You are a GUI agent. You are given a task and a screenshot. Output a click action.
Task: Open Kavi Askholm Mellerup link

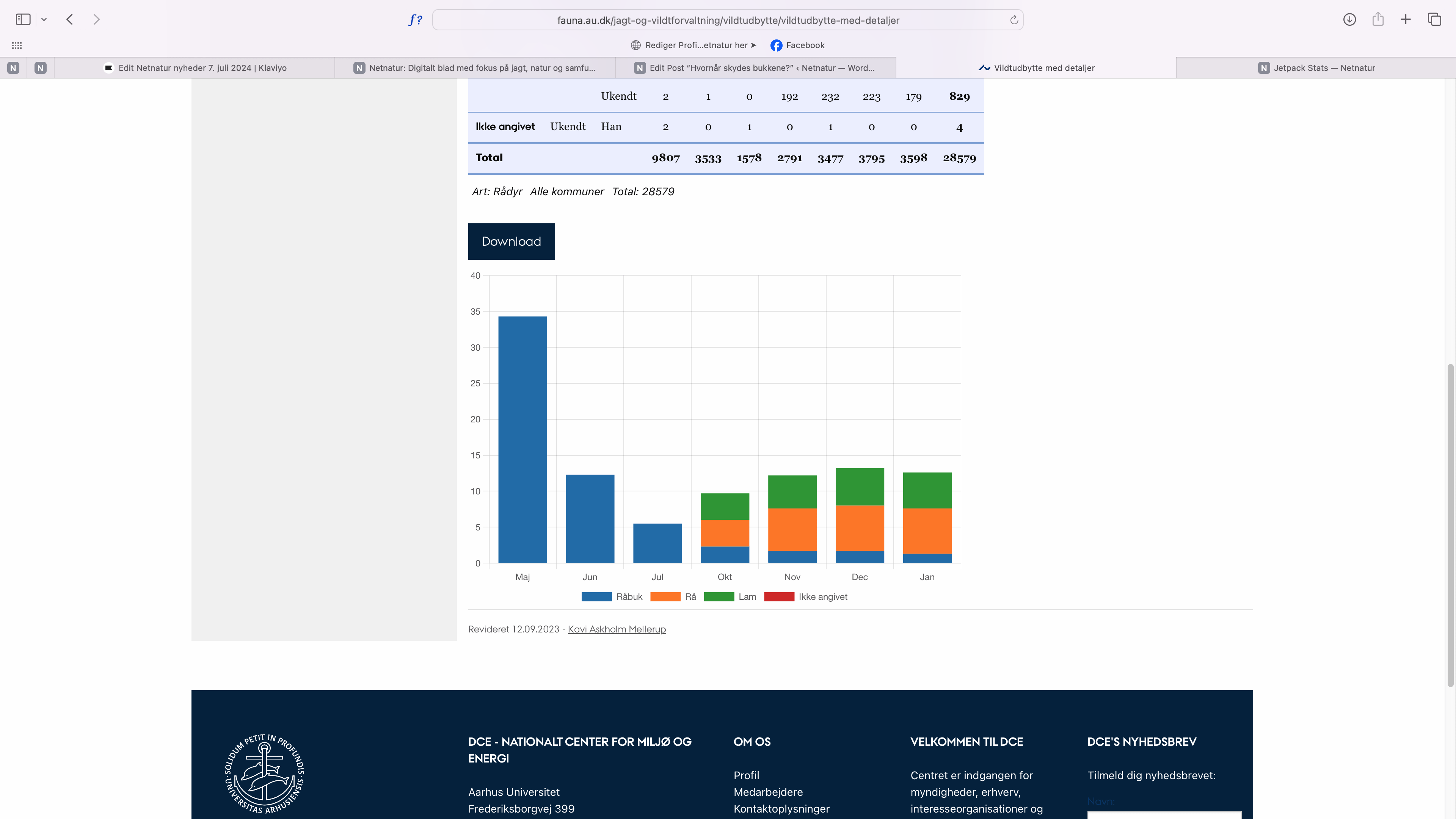pyautogui.click(x=617, y=629)
